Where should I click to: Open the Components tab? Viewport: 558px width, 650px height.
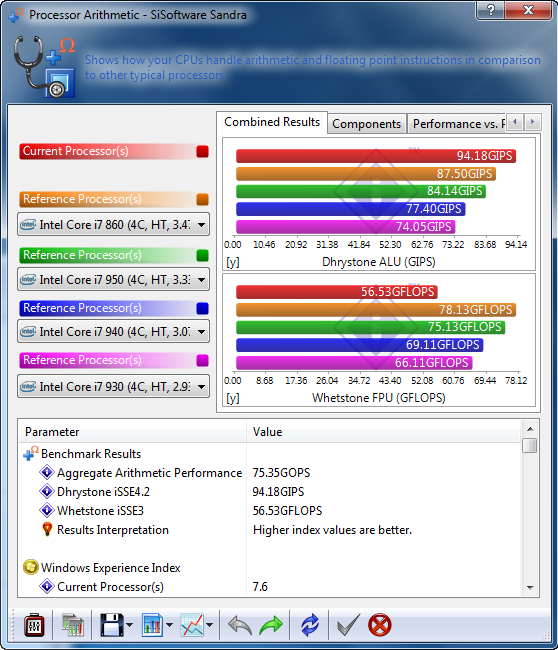coord(366,124)
